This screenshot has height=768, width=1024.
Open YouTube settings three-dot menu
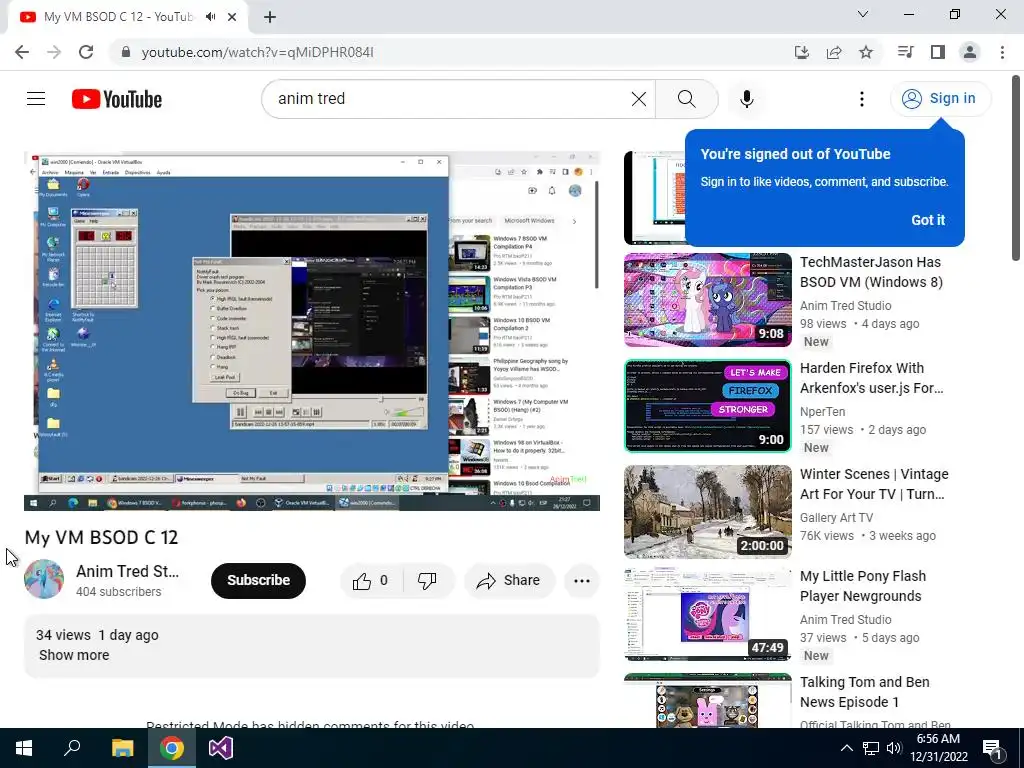point(861,99)
